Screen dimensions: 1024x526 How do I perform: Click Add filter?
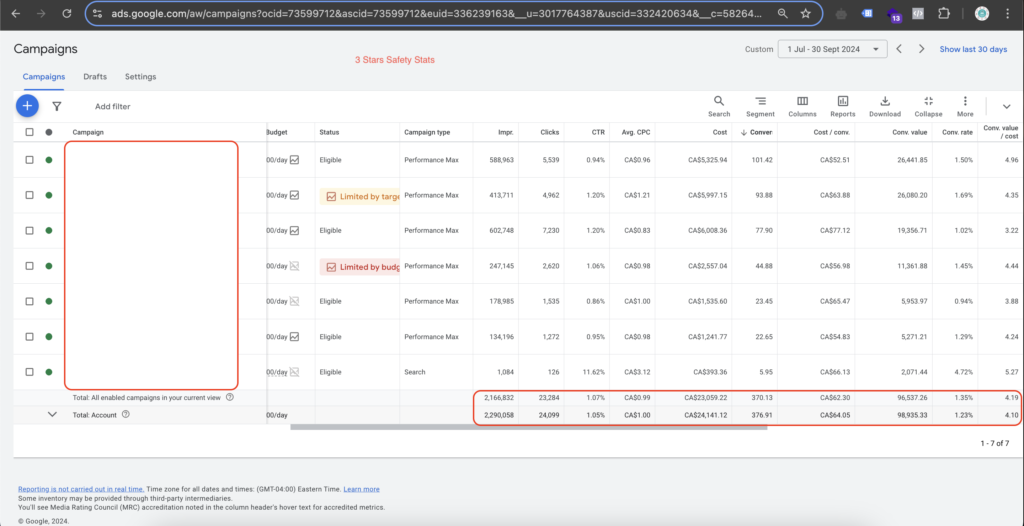click(x=112, y=106)
